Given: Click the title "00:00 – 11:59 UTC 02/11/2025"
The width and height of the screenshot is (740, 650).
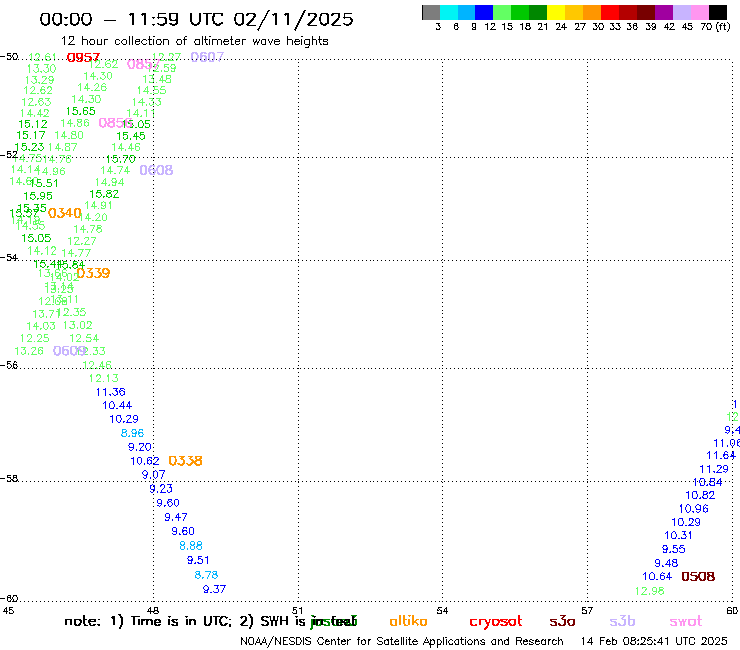Looking at the screenshot, I should click(x=196, y=20).
